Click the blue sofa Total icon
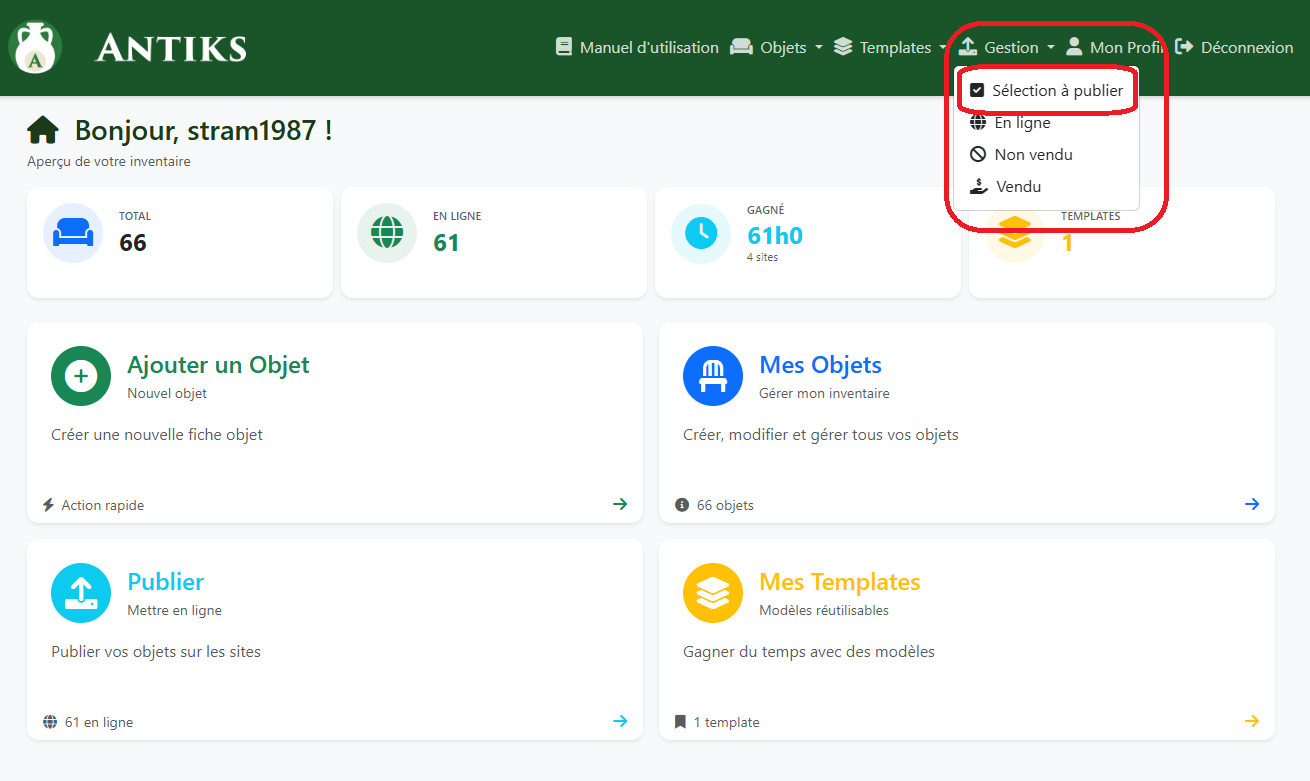 click(73, 233)
